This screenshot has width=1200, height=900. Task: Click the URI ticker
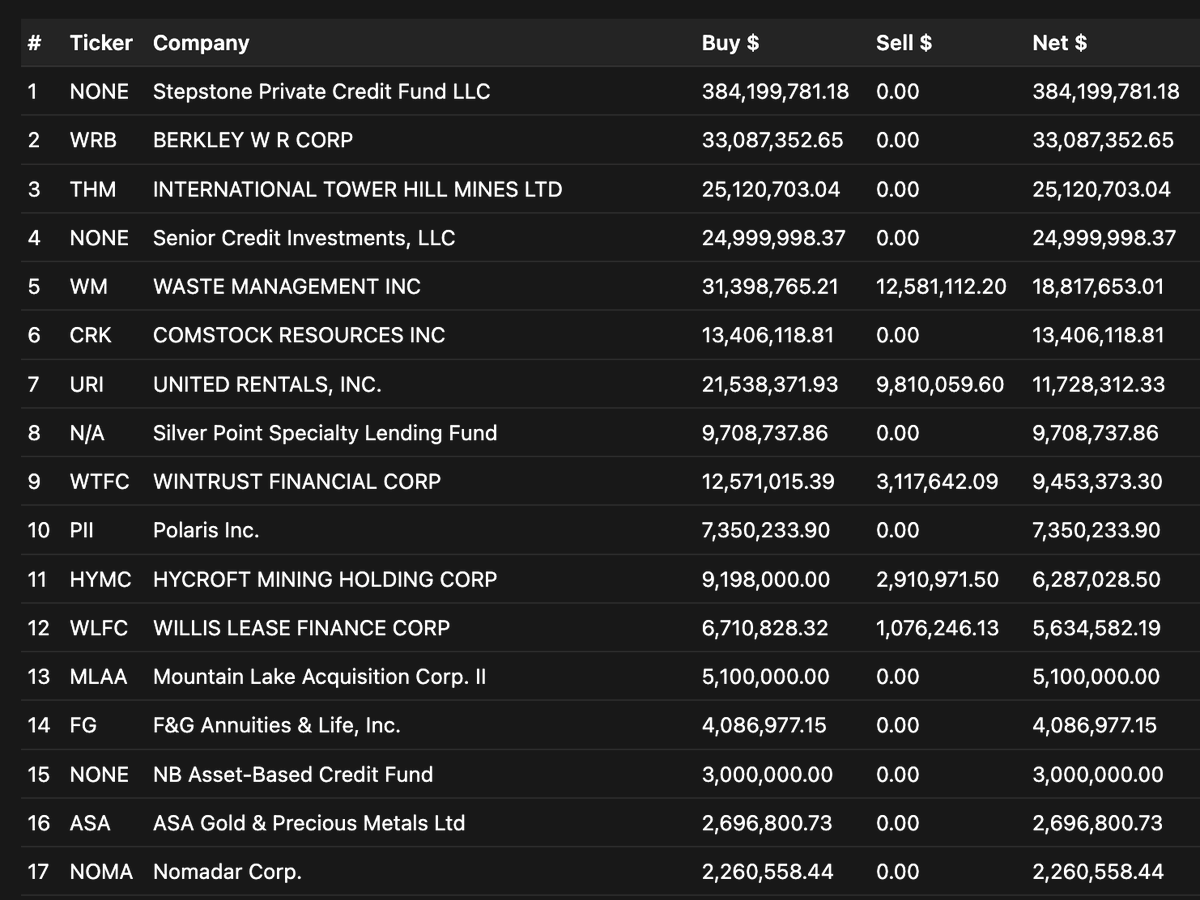tap(87, 385)
